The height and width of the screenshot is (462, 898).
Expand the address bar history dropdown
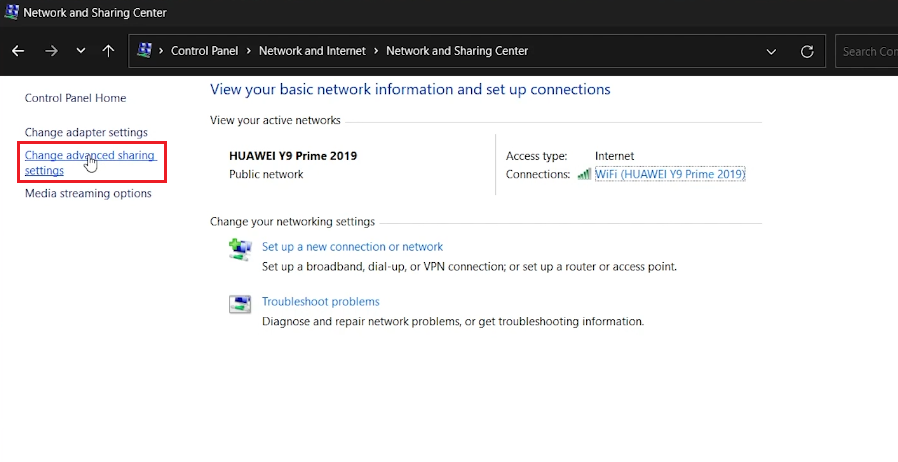(x=771, y=51)
